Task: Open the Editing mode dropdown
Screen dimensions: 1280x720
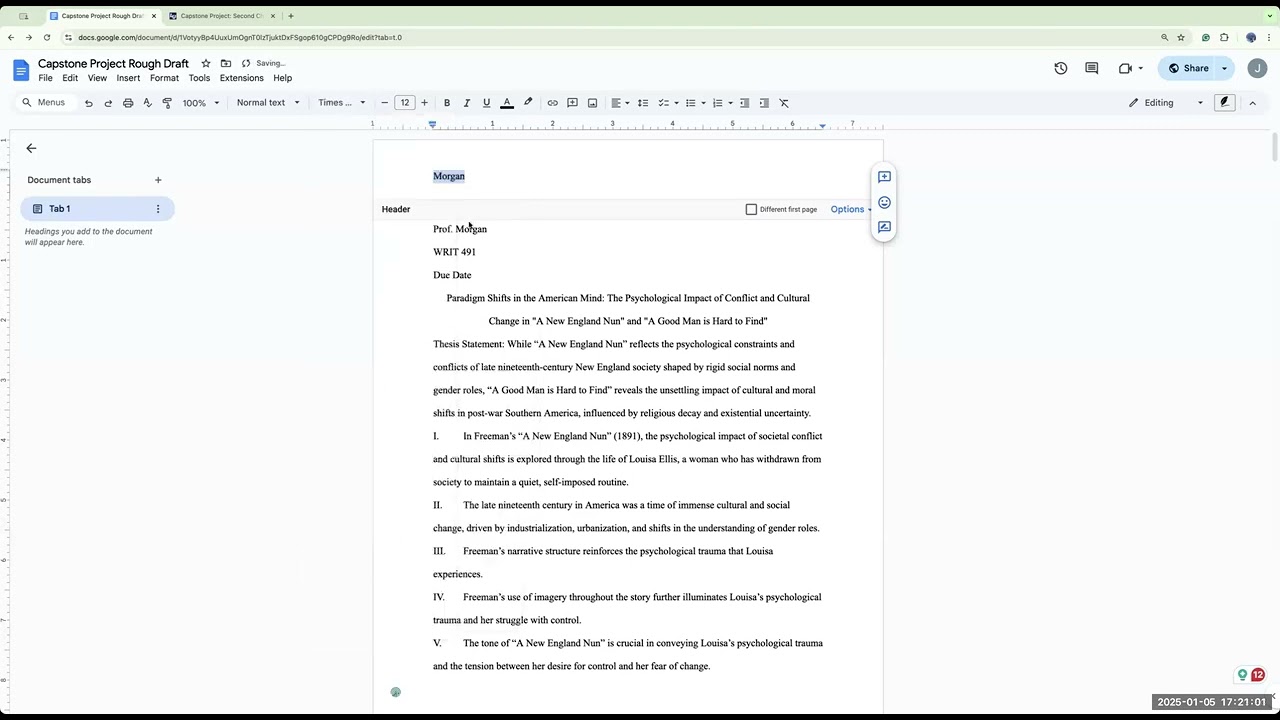Action: click(1166, 103)
